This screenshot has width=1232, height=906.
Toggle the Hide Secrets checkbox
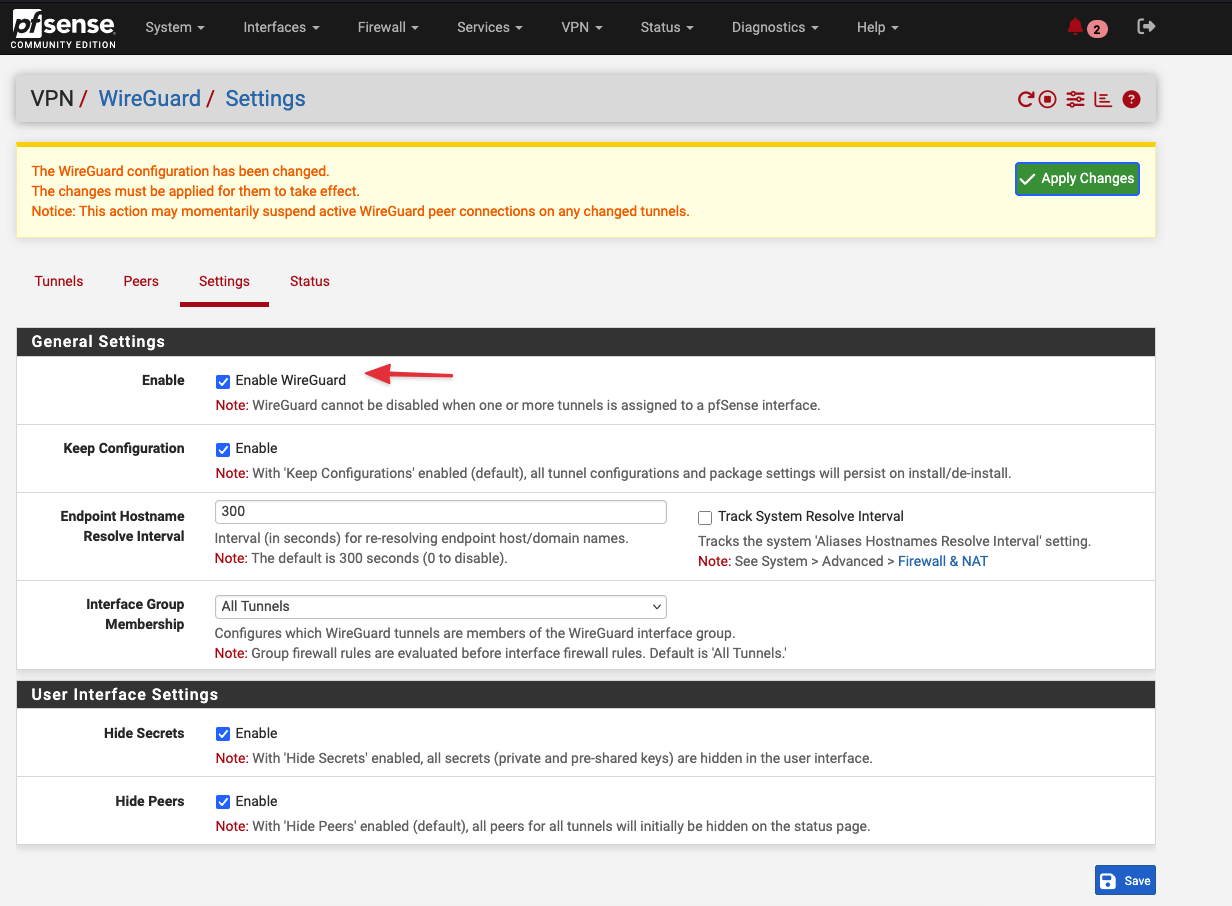223,734
